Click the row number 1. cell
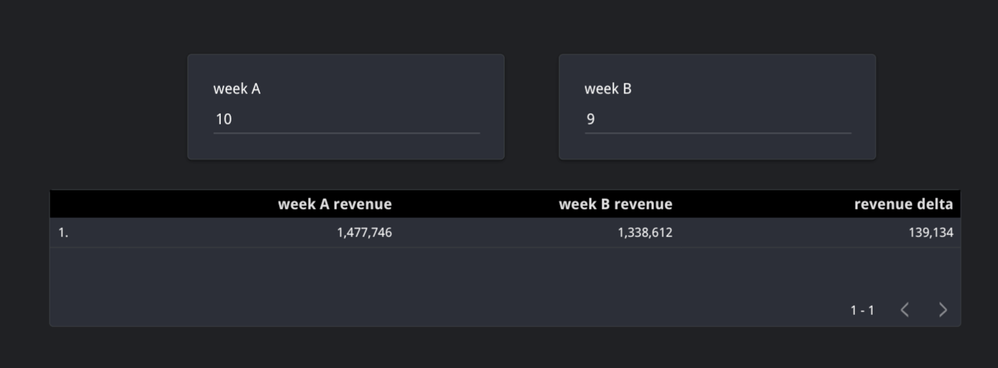Viewport: 998px width, 368px height. 63,233
